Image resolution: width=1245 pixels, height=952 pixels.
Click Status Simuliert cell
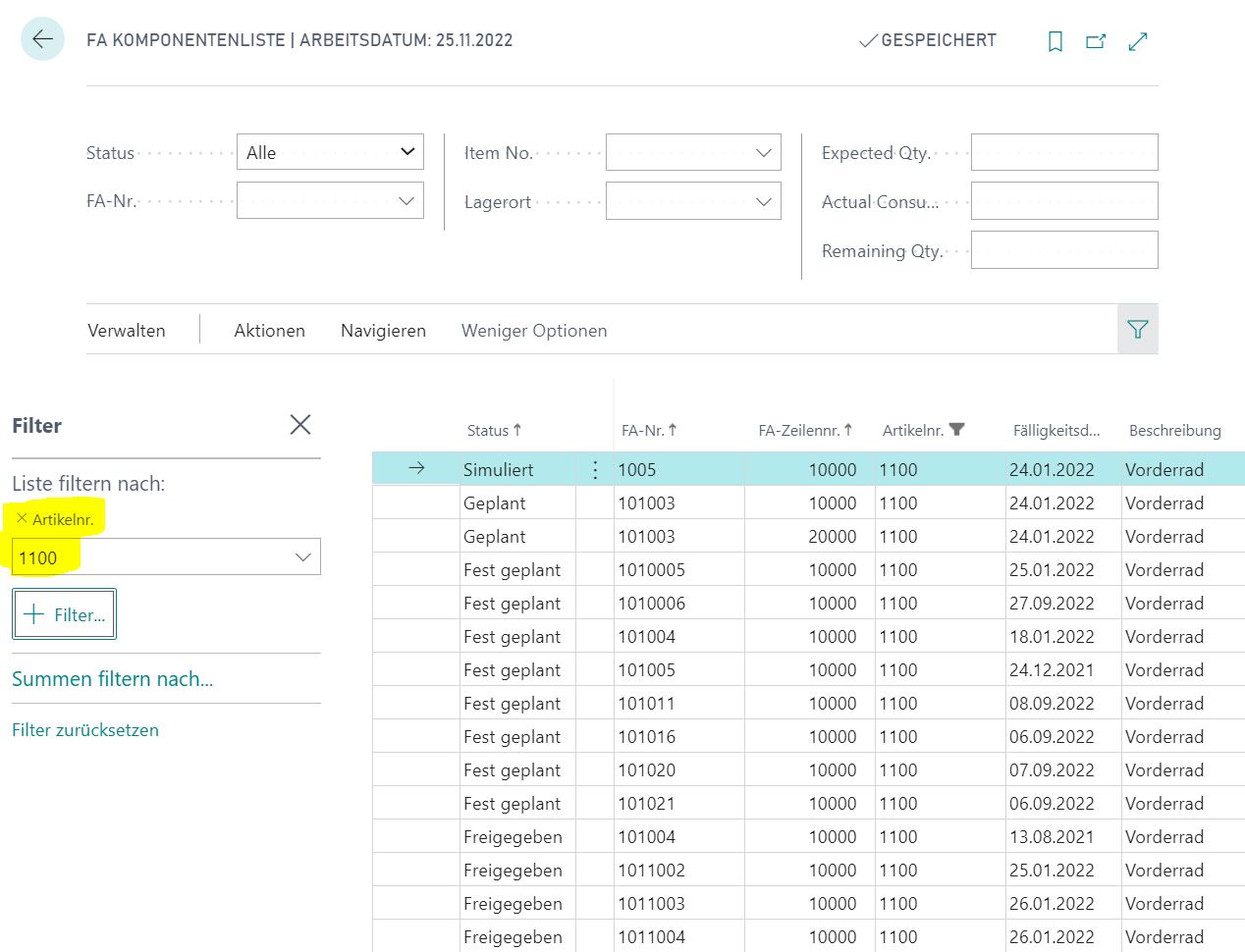point(517,469)
